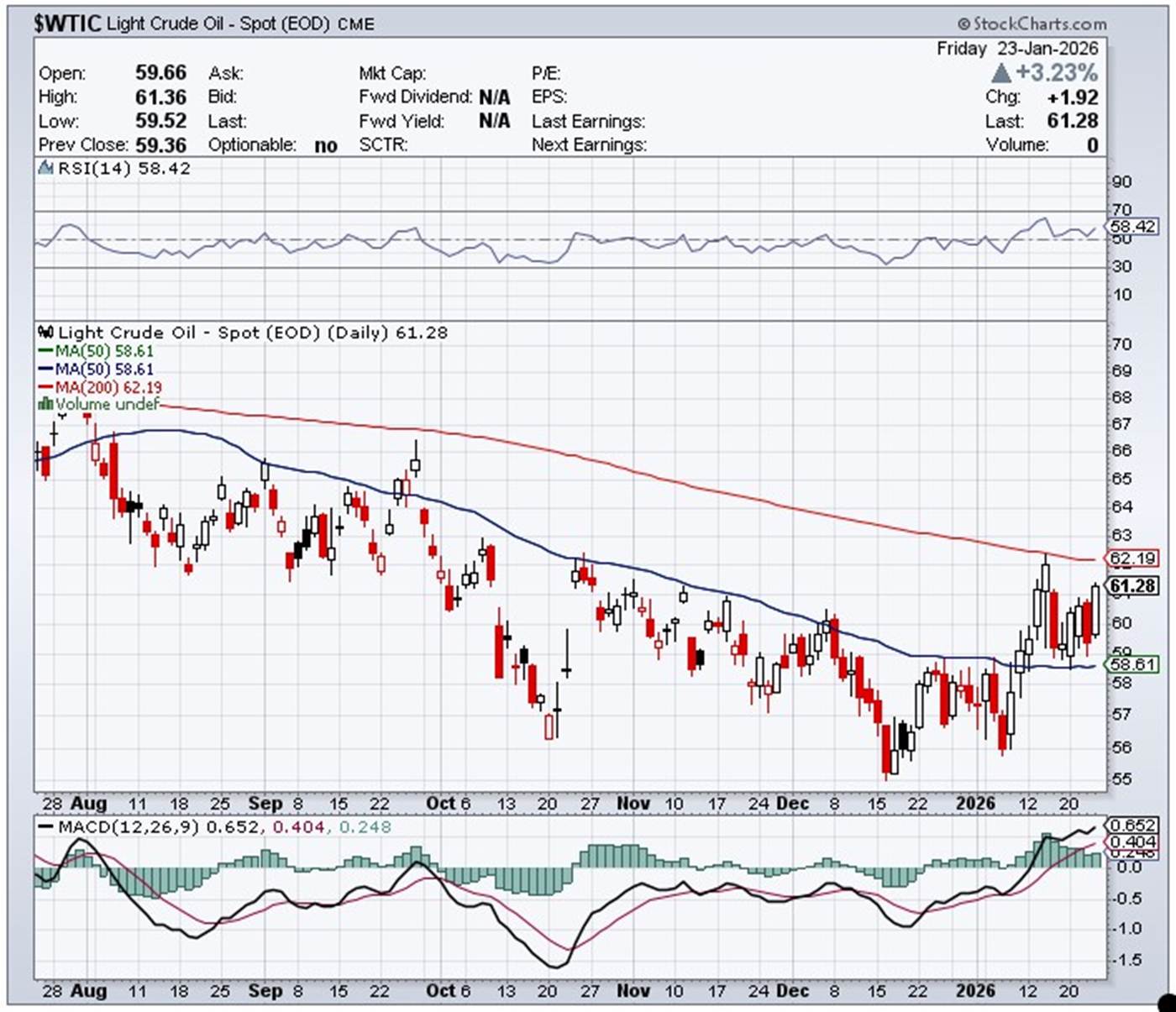1176x1012 pixels.
Task: Click the Friday 23-Jan-2026 date header
Action: pyautogui.click(x=1016, y=49)
